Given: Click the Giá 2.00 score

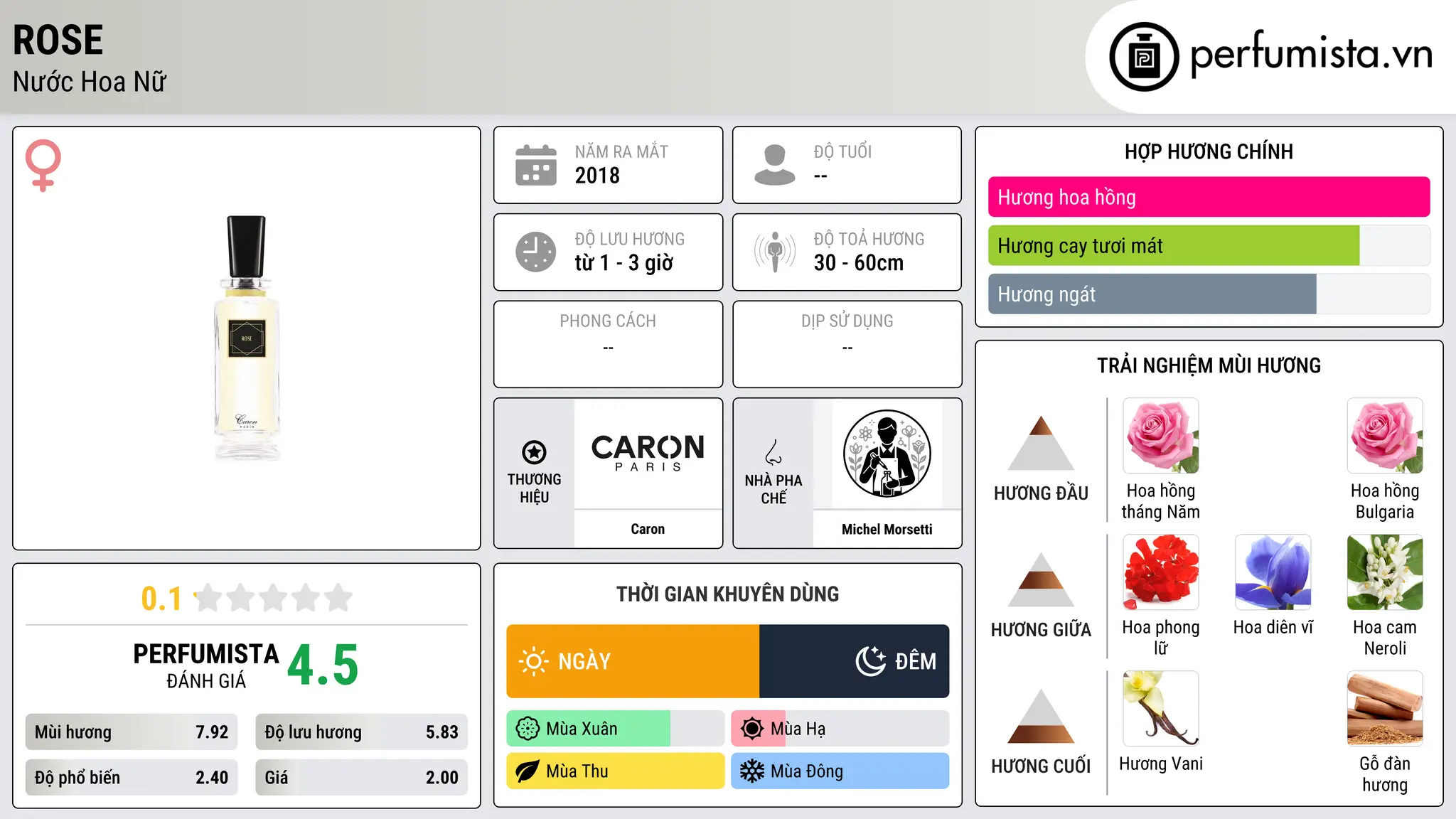Looking at the screenshot, I should 362,777.
